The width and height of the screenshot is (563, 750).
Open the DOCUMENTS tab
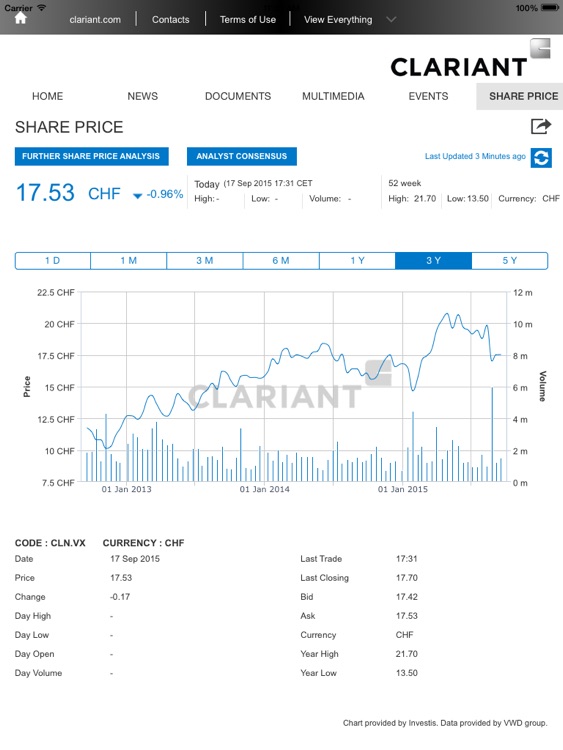[238, 96]
